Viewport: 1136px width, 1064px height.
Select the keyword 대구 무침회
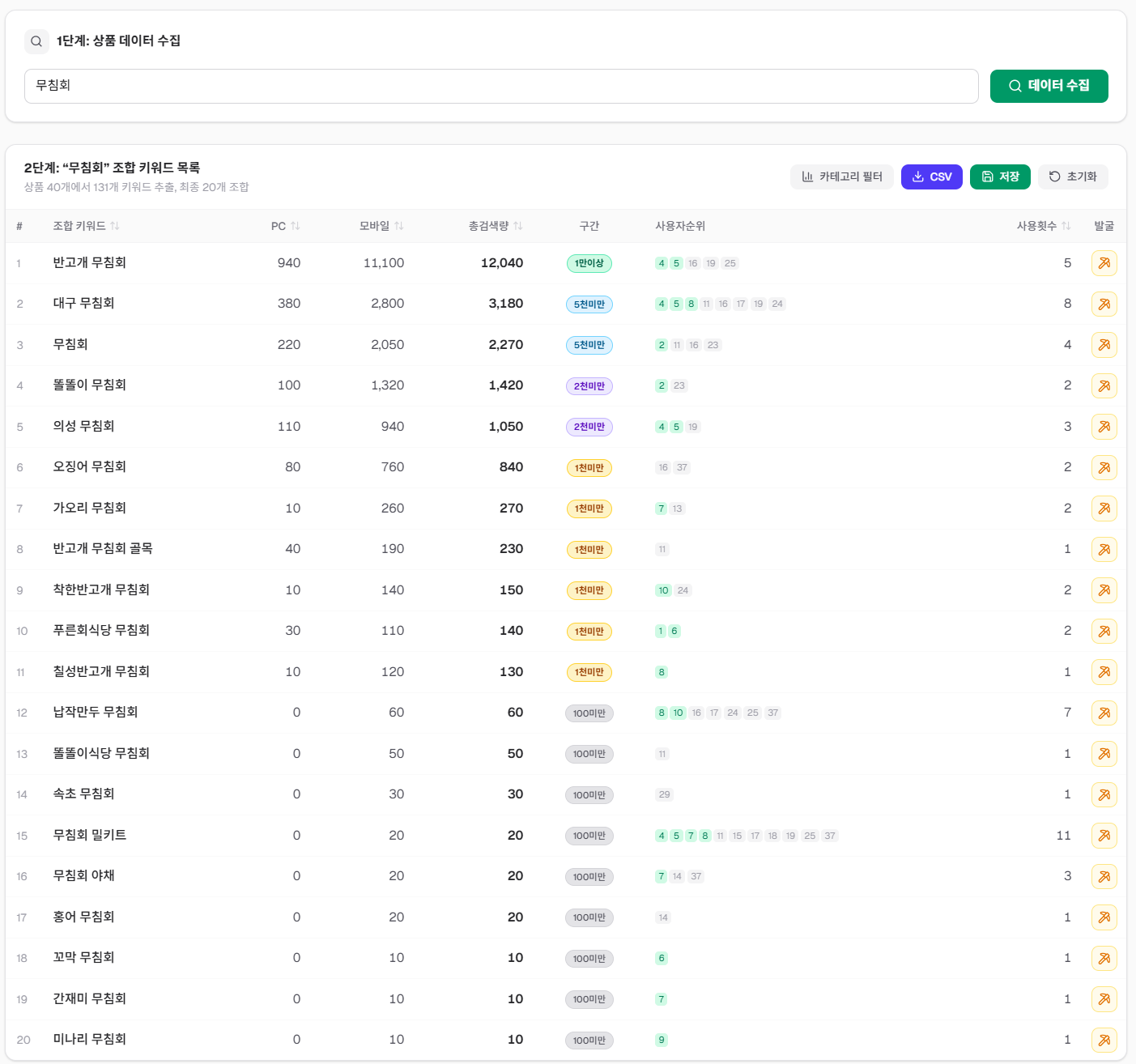(83, 303)
